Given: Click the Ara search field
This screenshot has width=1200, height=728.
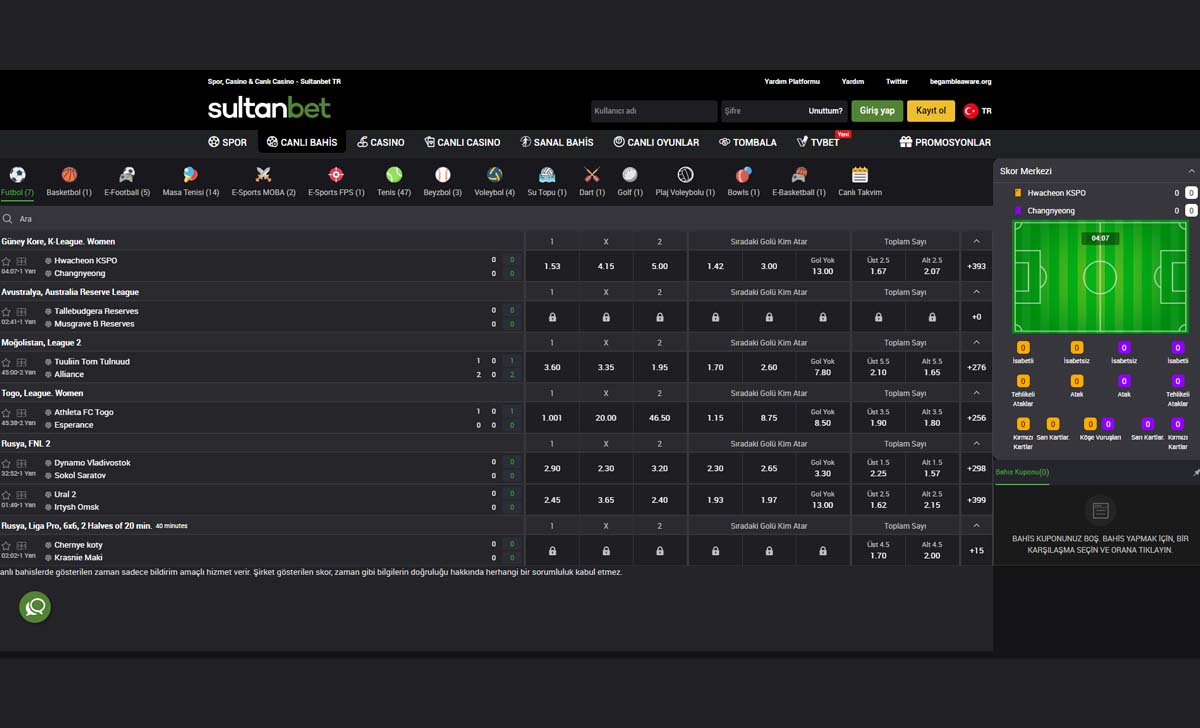Looking at the screenshot, I should (496, 219).
